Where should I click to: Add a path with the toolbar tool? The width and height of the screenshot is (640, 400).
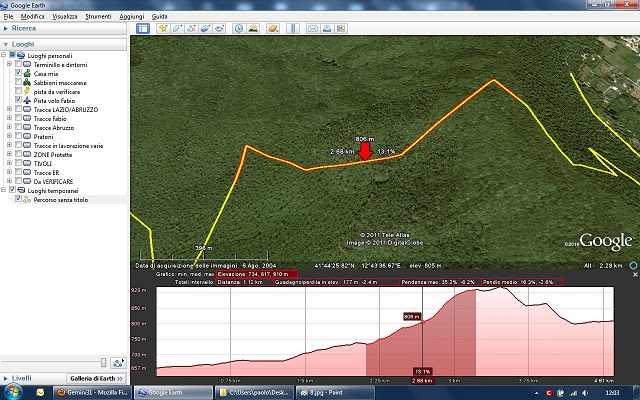click(191, 28)
